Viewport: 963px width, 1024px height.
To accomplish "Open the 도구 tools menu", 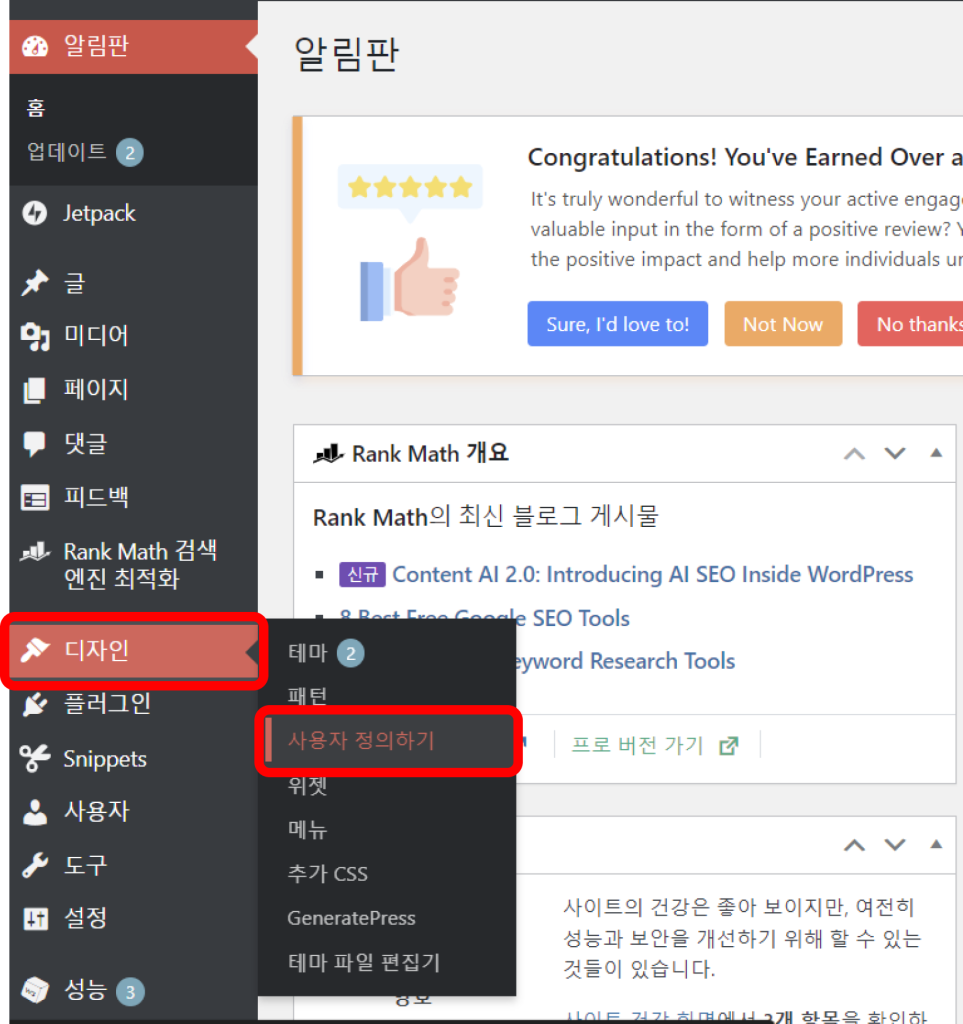I will tap(133, 865).
